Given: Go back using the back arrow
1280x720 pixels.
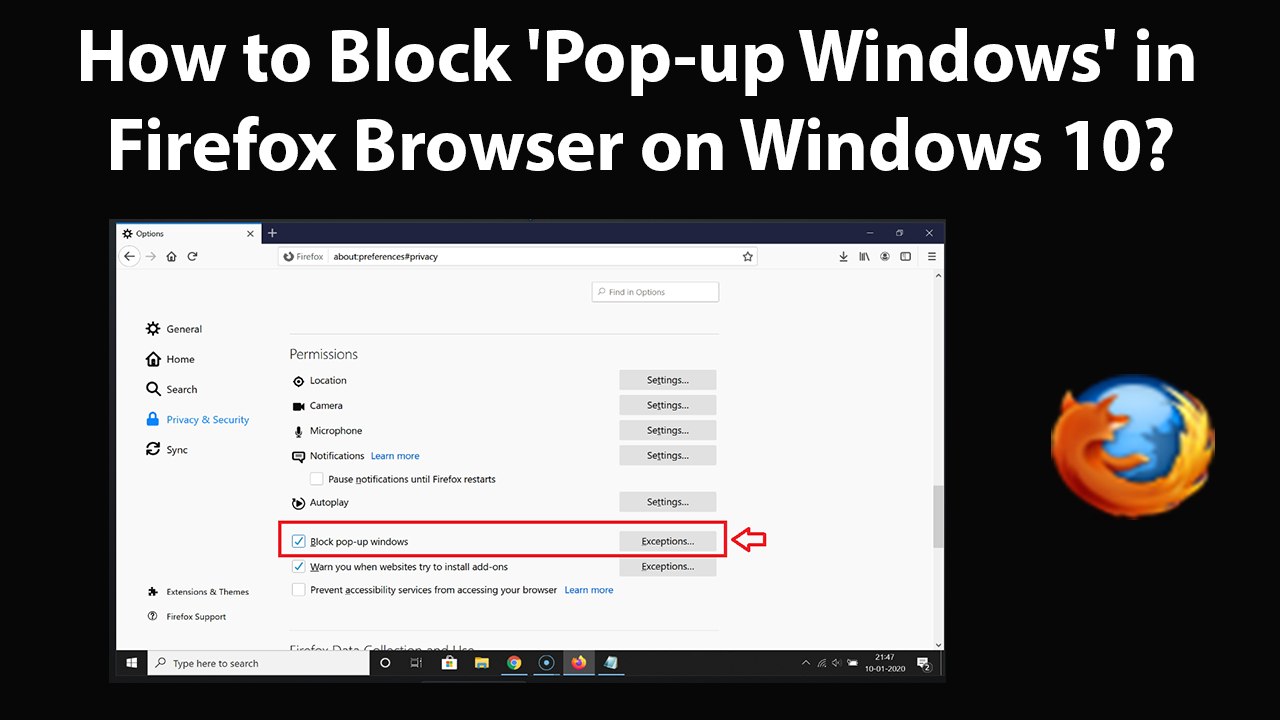Looking at the screenshot, I should coord(129,256).
